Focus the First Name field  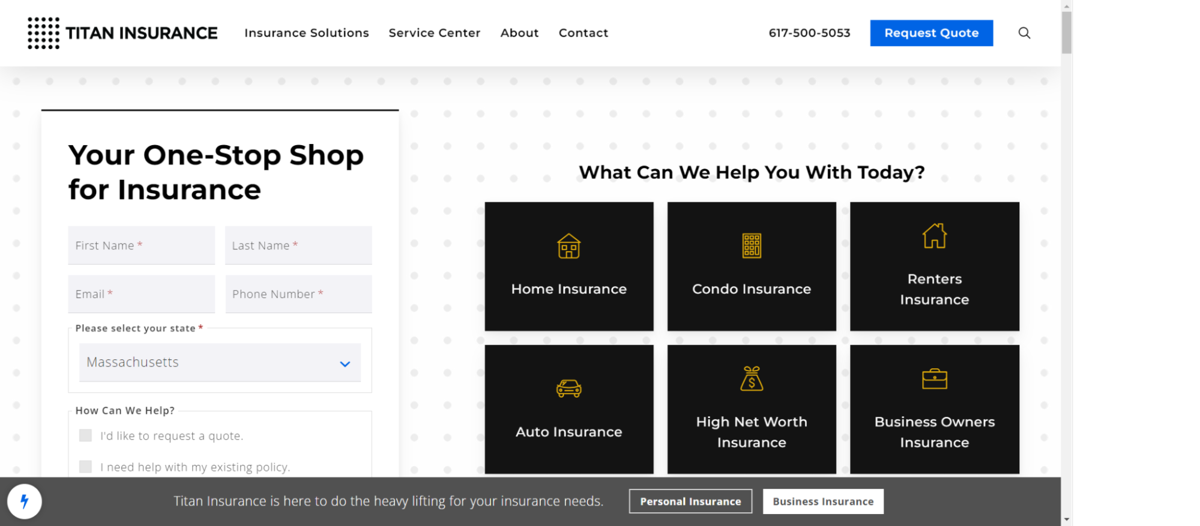pyautogui.click(x=141, y=245)
